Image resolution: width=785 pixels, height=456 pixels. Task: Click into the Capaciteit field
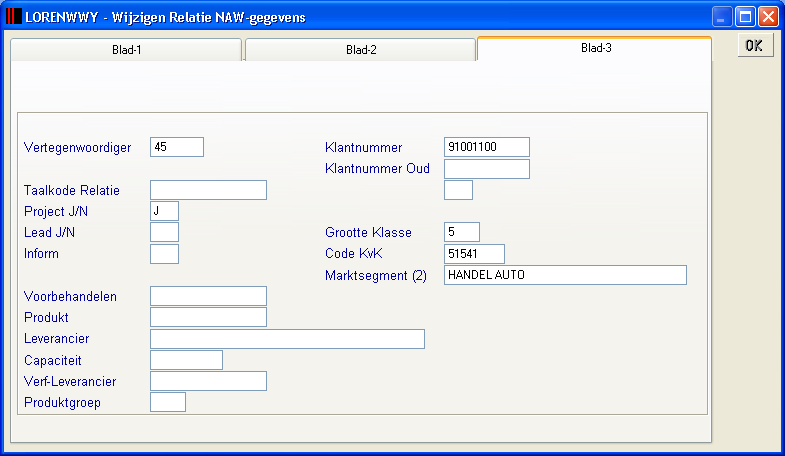tap(186, 360)
